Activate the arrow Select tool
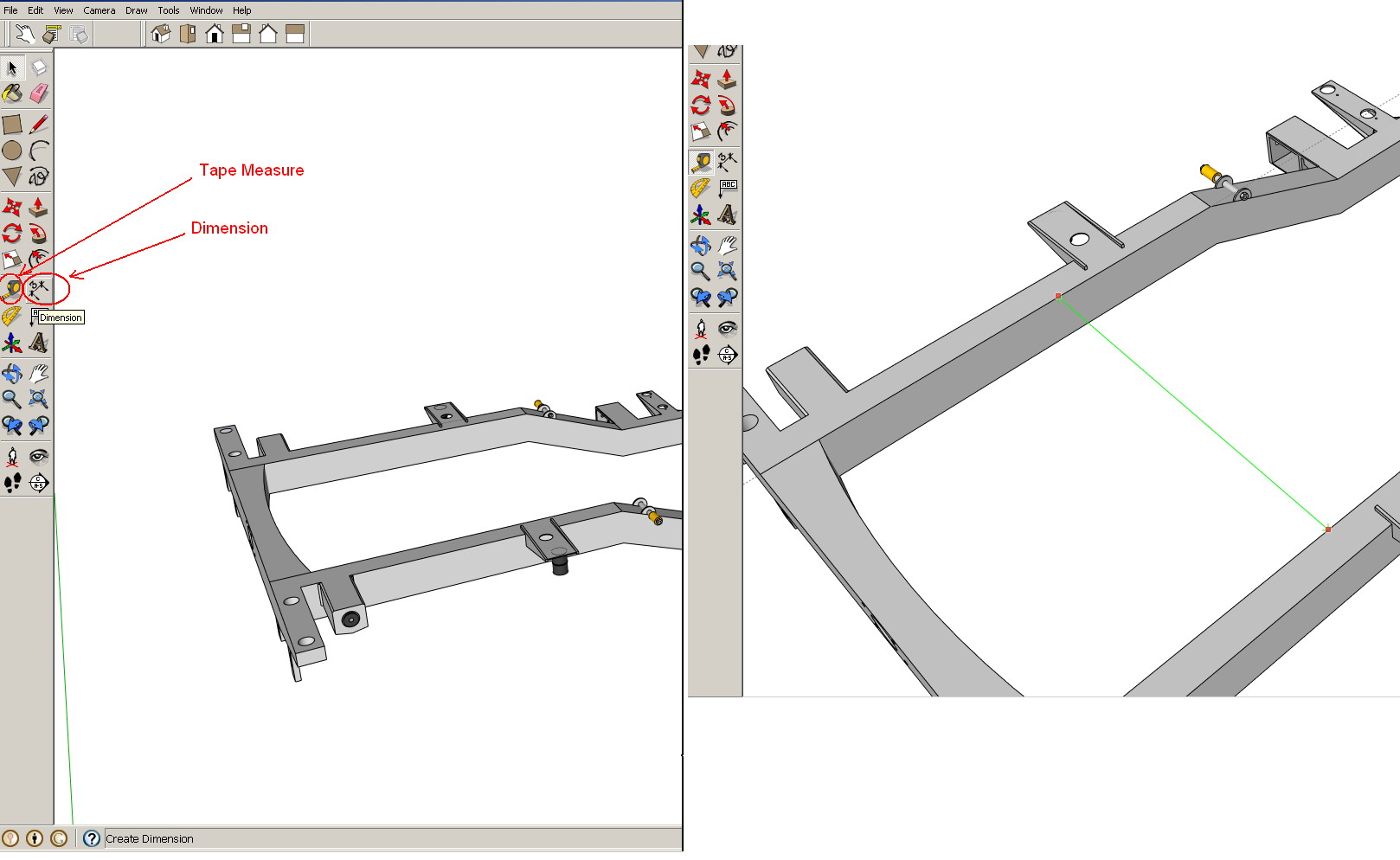Viewport: 1400px width, 860px height. [x=12, y=67]
